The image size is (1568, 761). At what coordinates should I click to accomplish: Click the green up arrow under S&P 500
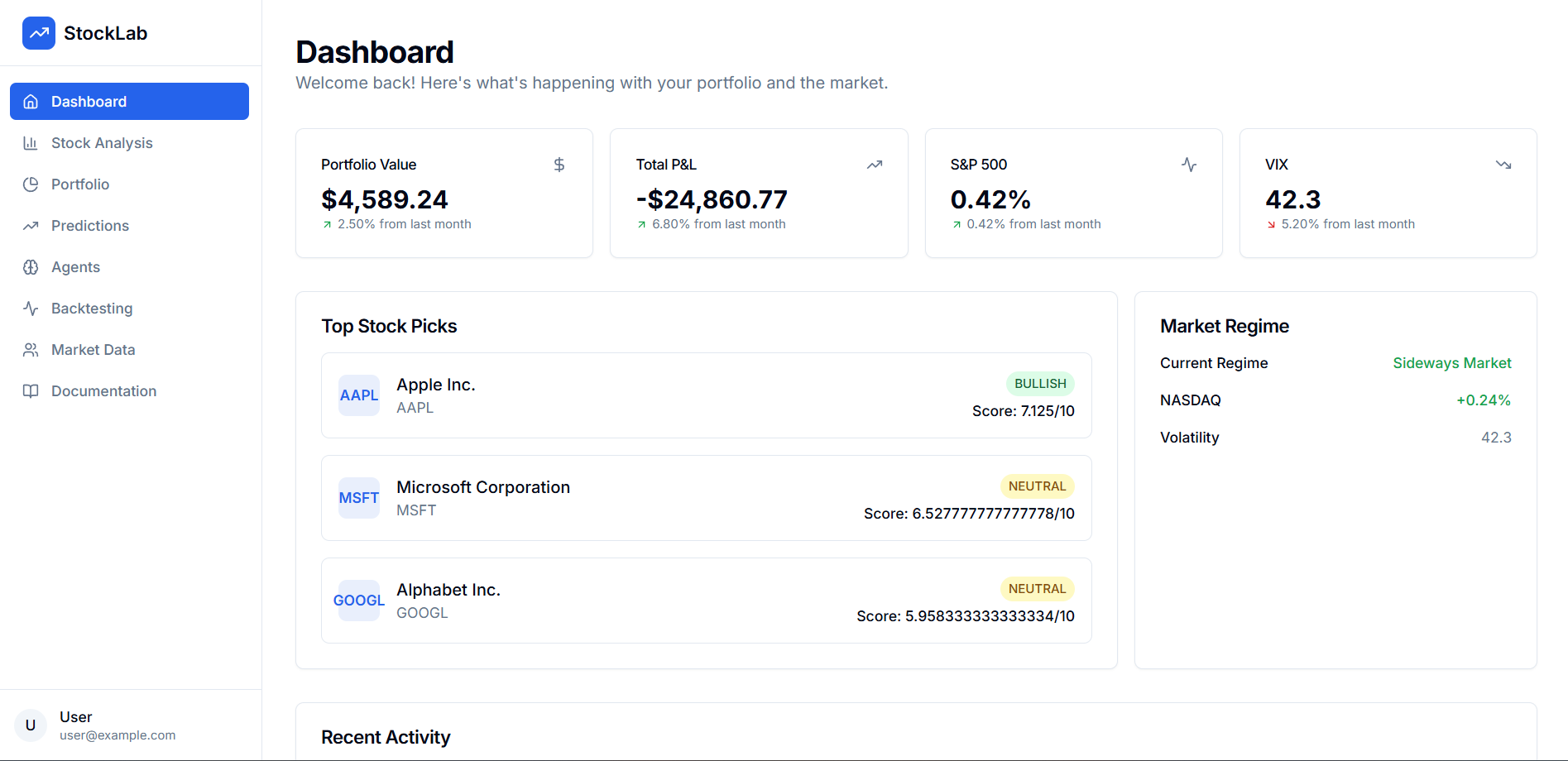957,224
